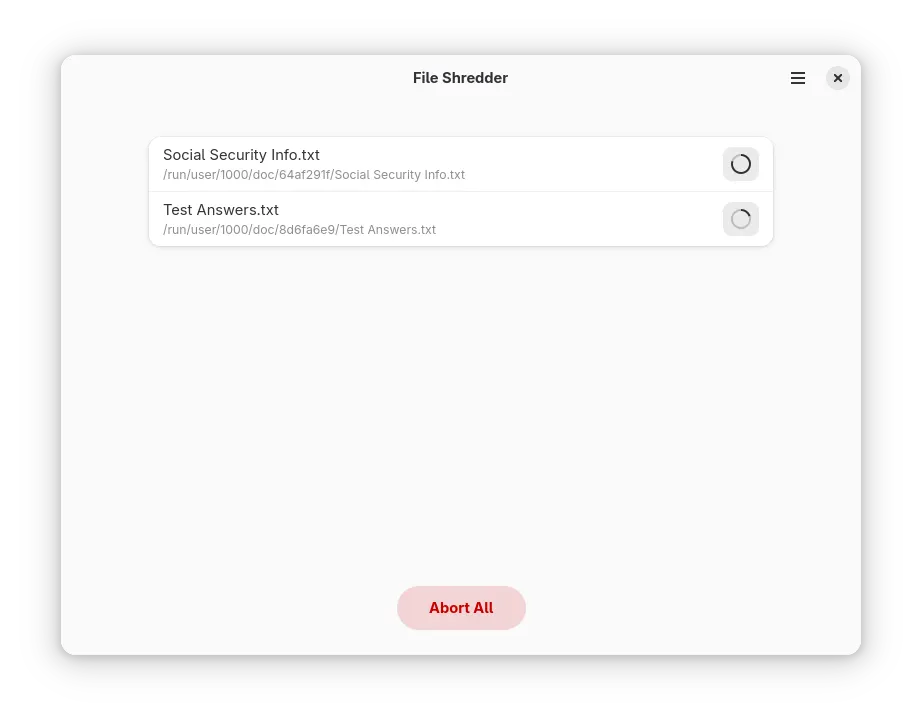This screenshot has height=722, width=922.
Task: Click the word Test in the second filename
Action: pyautogui.click(x=178, y=210)
